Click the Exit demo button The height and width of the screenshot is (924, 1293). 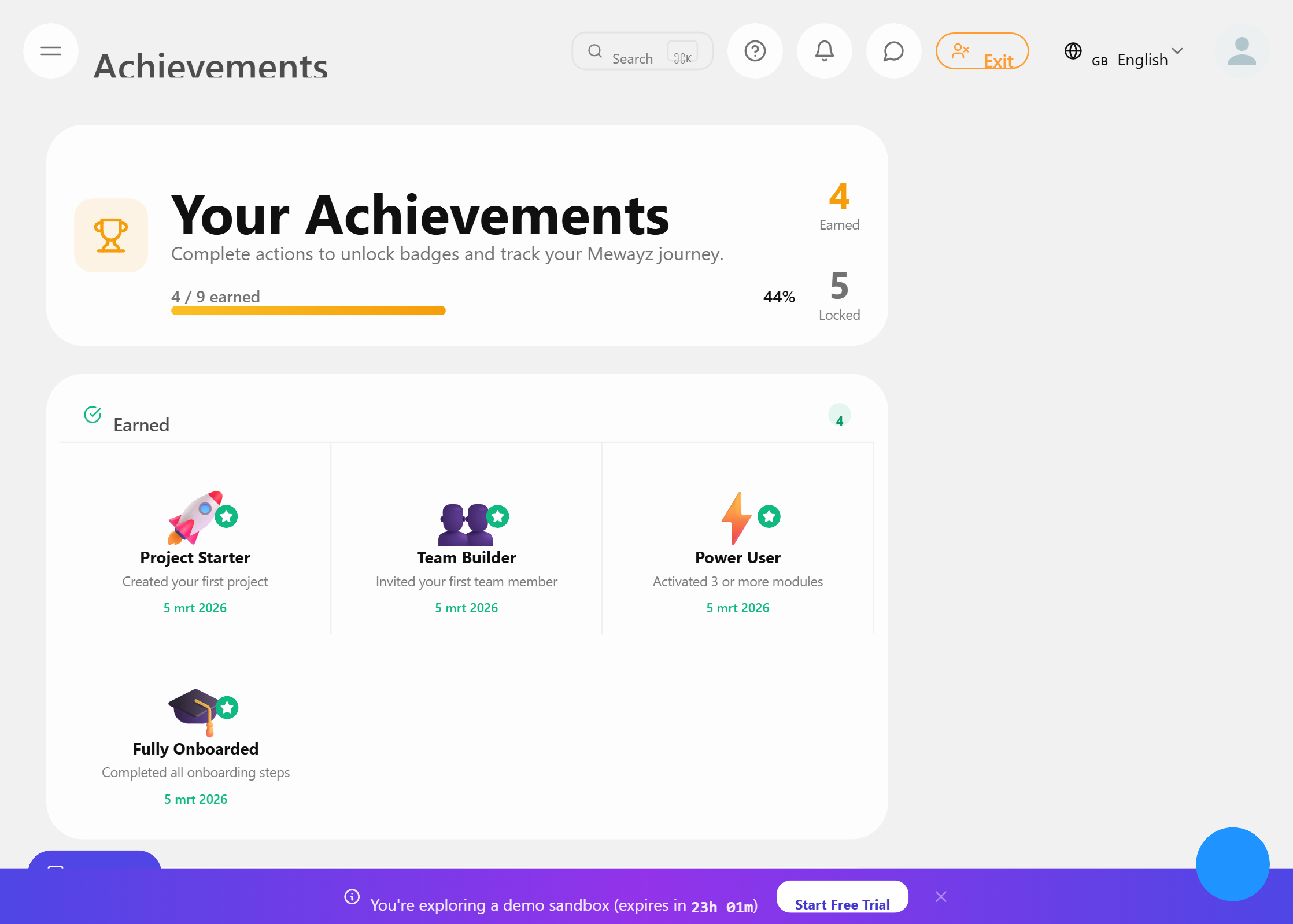[982, 51]
